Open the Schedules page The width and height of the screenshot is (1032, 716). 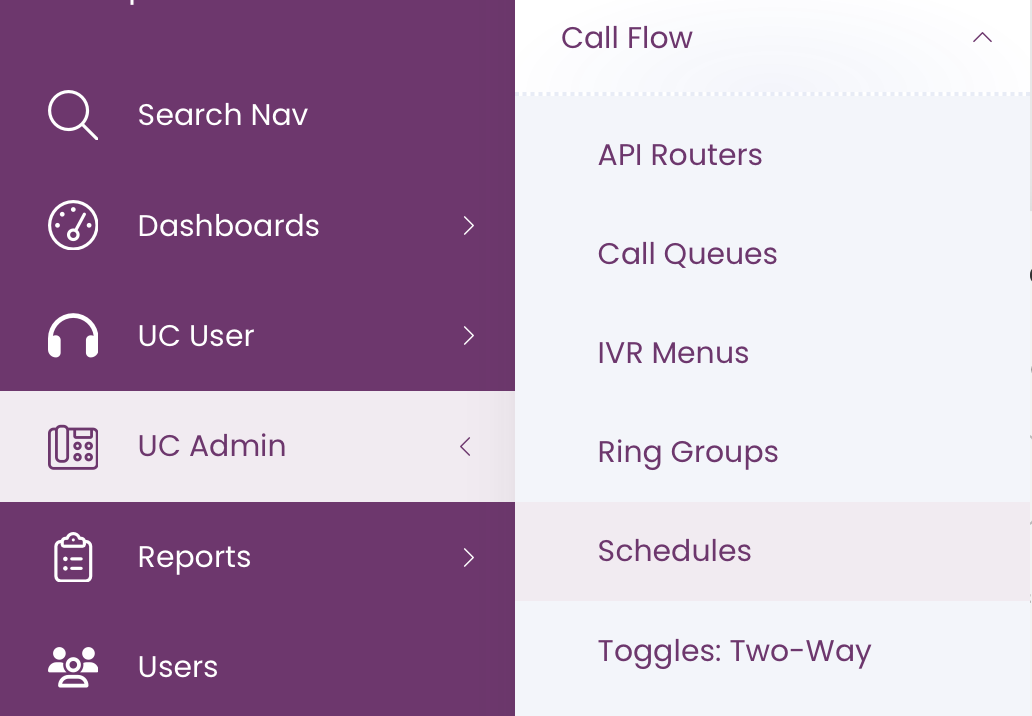[674, 551]
